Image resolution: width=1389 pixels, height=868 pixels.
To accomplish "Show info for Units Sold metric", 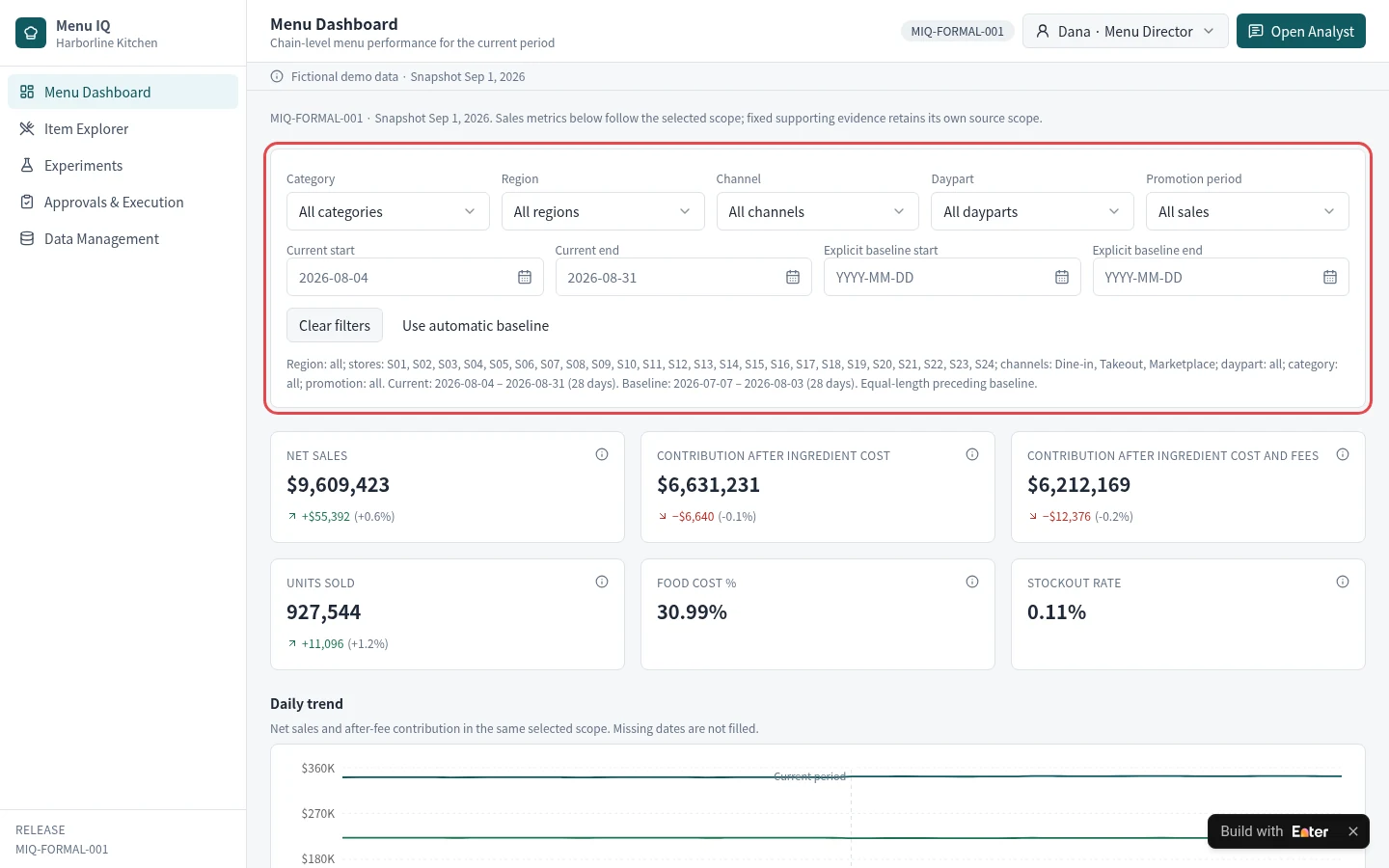I will click(x=602, y=582).
